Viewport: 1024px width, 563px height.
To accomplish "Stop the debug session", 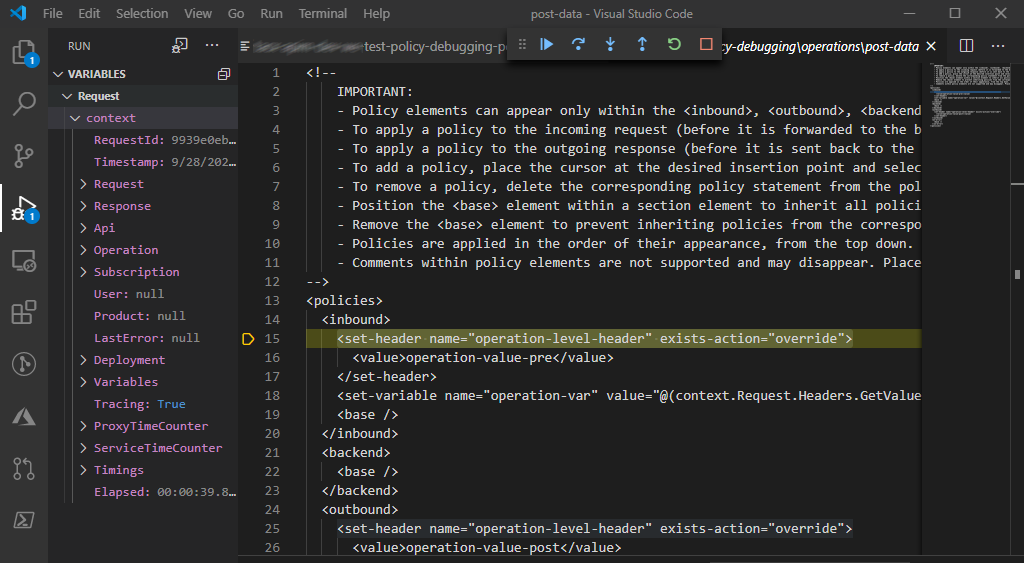I will (706, 45).
